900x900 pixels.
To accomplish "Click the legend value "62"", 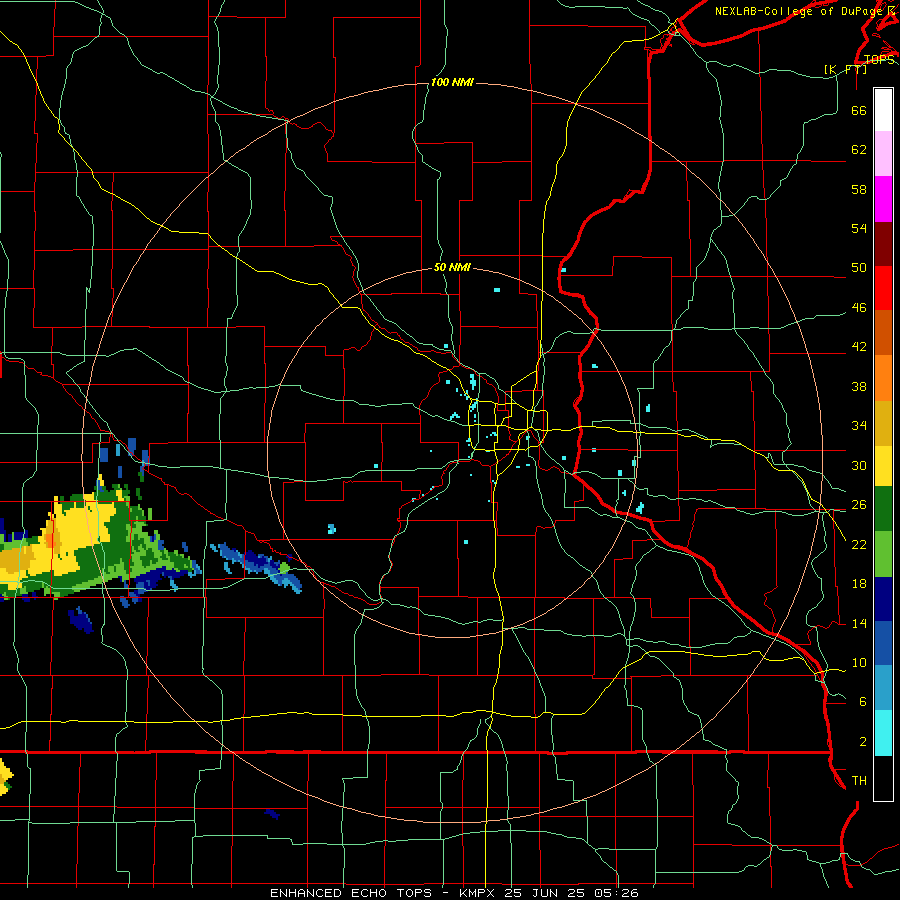I will point(859,150).
